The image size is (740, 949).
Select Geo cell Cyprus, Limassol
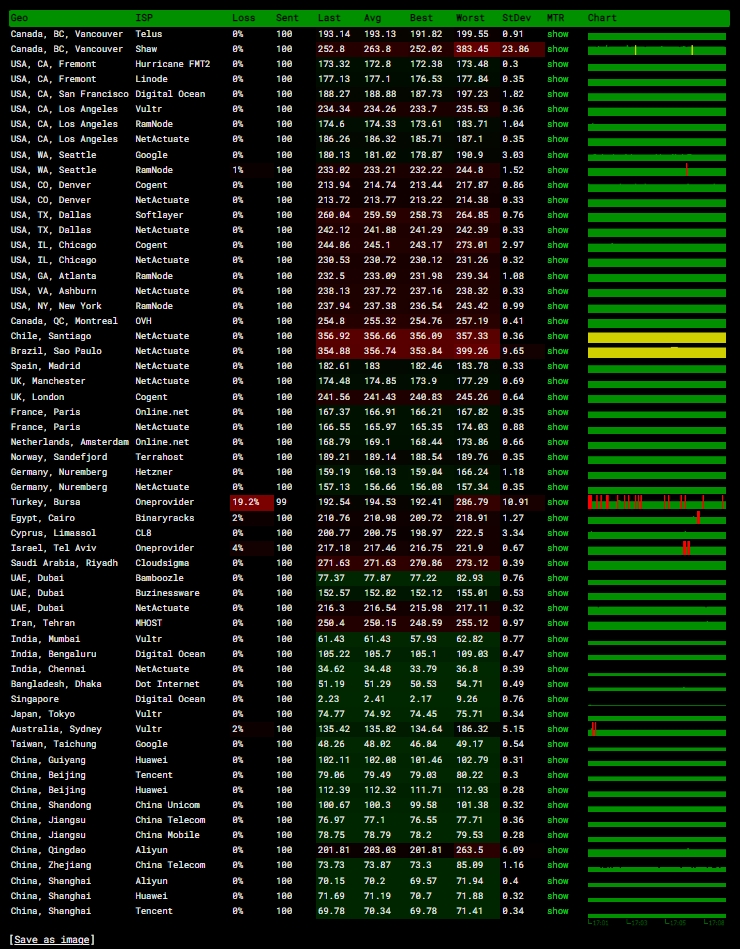pyautogui.click(x=53, y=533)
